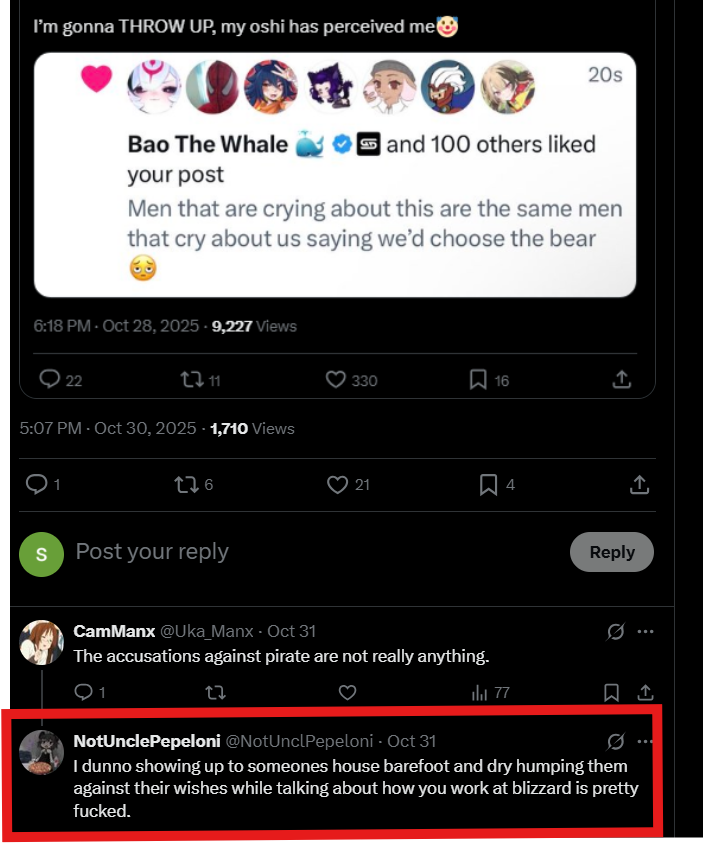
Task: Open NotUnclePepeloni's profile name link
Action: tap(145, 741)
